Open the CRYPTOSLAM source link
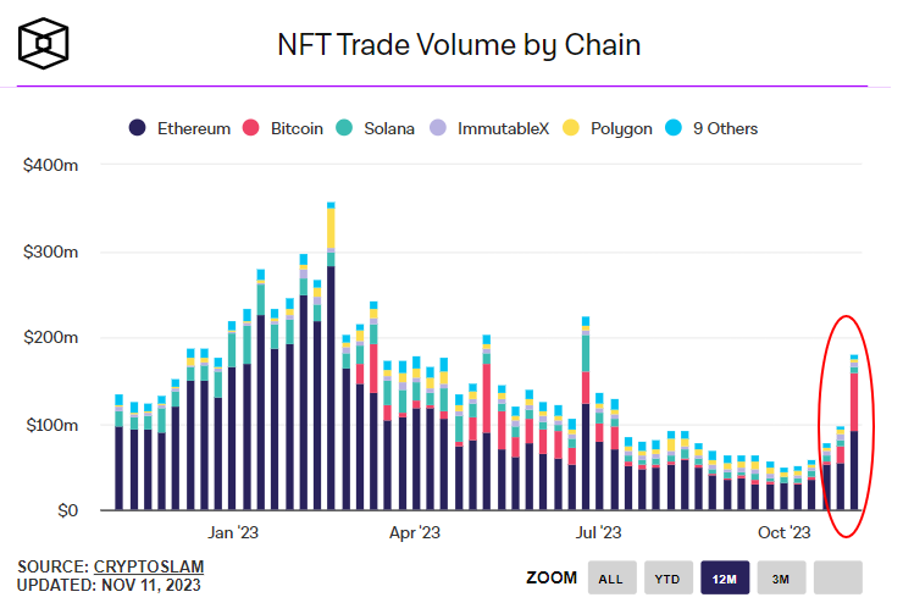904x614 pixels. click(149, 566)
